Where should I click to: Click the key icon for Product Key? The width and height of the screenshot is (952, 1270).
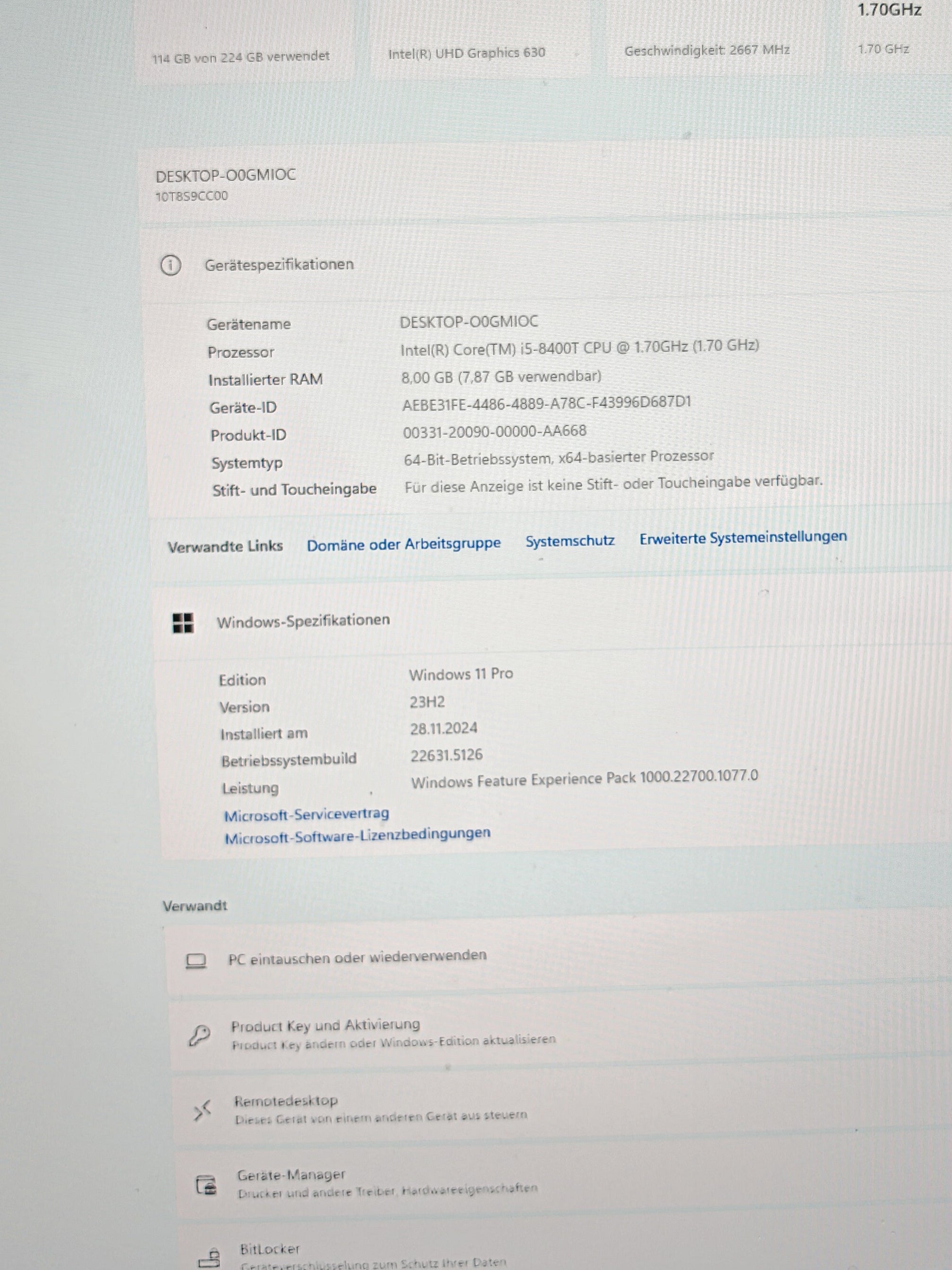coord(199,1035)
